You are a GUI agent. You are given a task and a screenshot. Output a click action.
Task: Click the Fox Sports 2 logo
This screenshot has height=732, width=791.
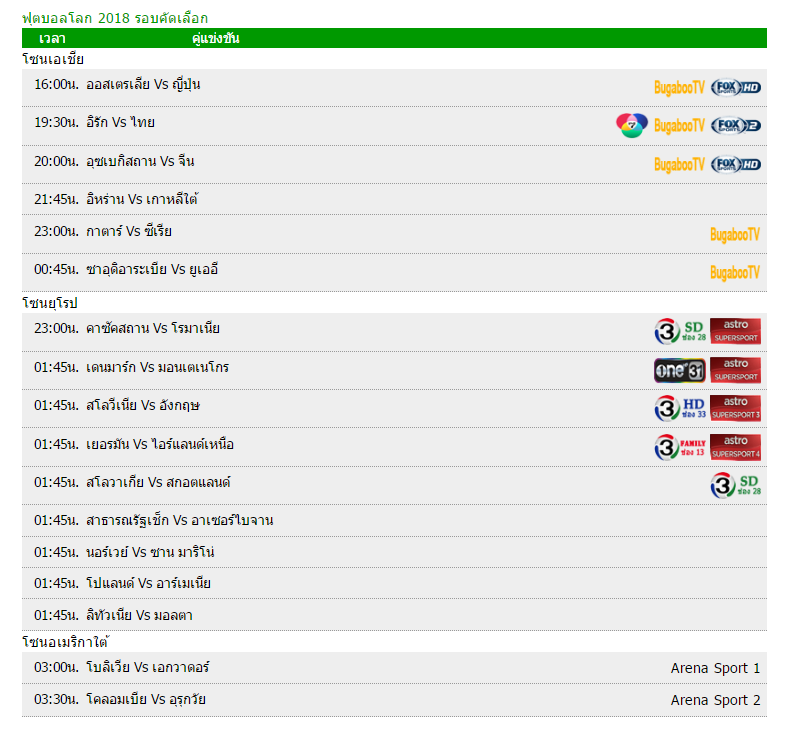click(736, 126)
